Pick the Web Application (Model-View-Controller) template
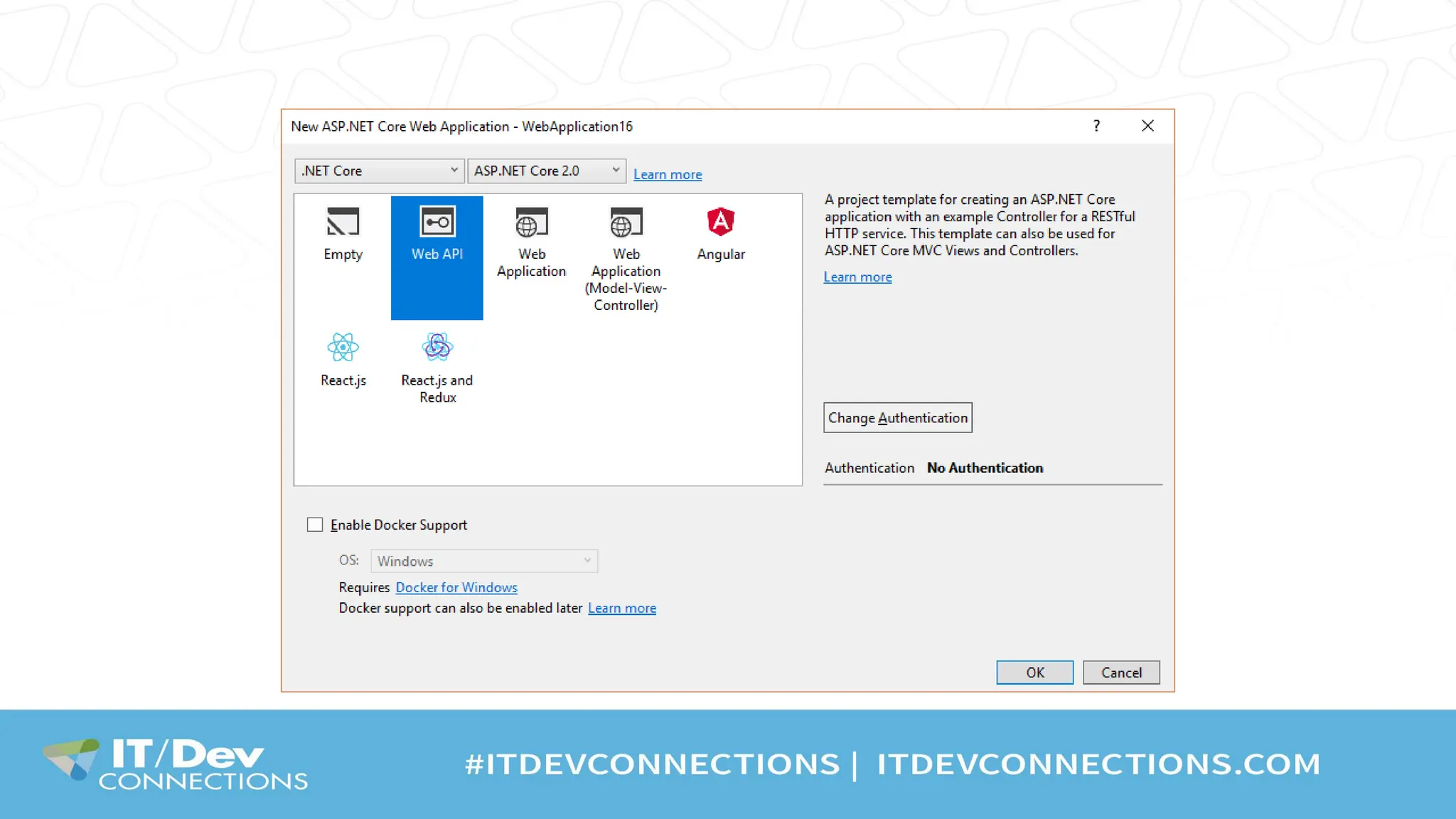The width and height of the screenshot is (1456, 819). point(626,259)
